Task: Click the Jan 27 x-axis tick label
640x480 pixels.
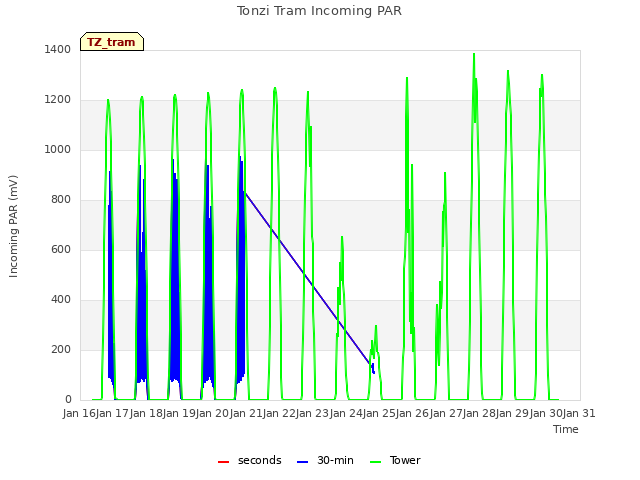Action: 446,413
